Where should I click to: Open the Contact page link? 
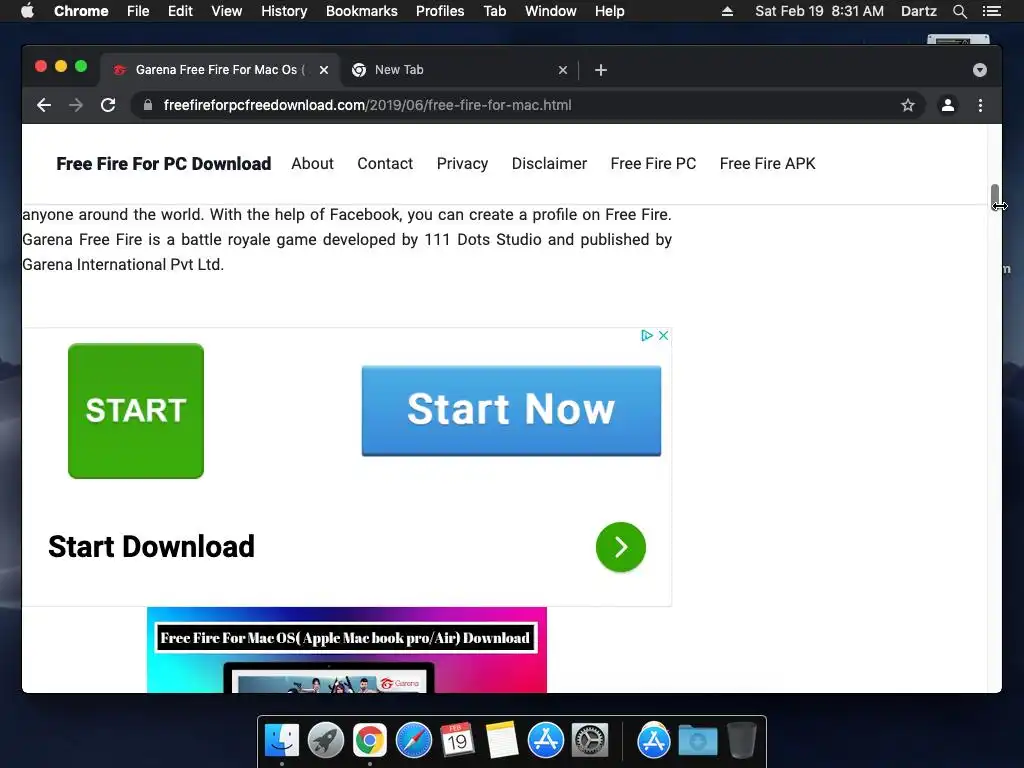point(385,164)
